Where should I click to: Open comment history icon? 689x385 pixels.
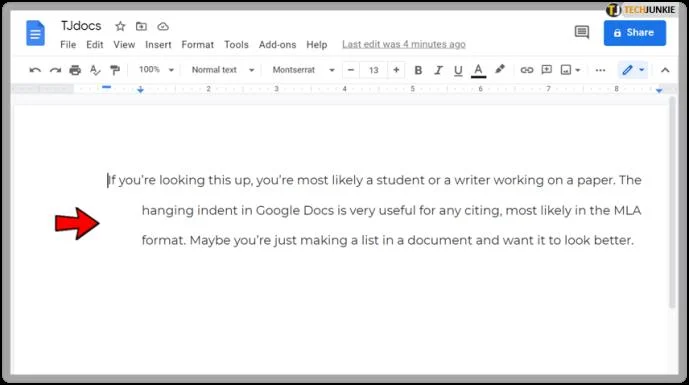pyautogui.click(x=582, y=32)
